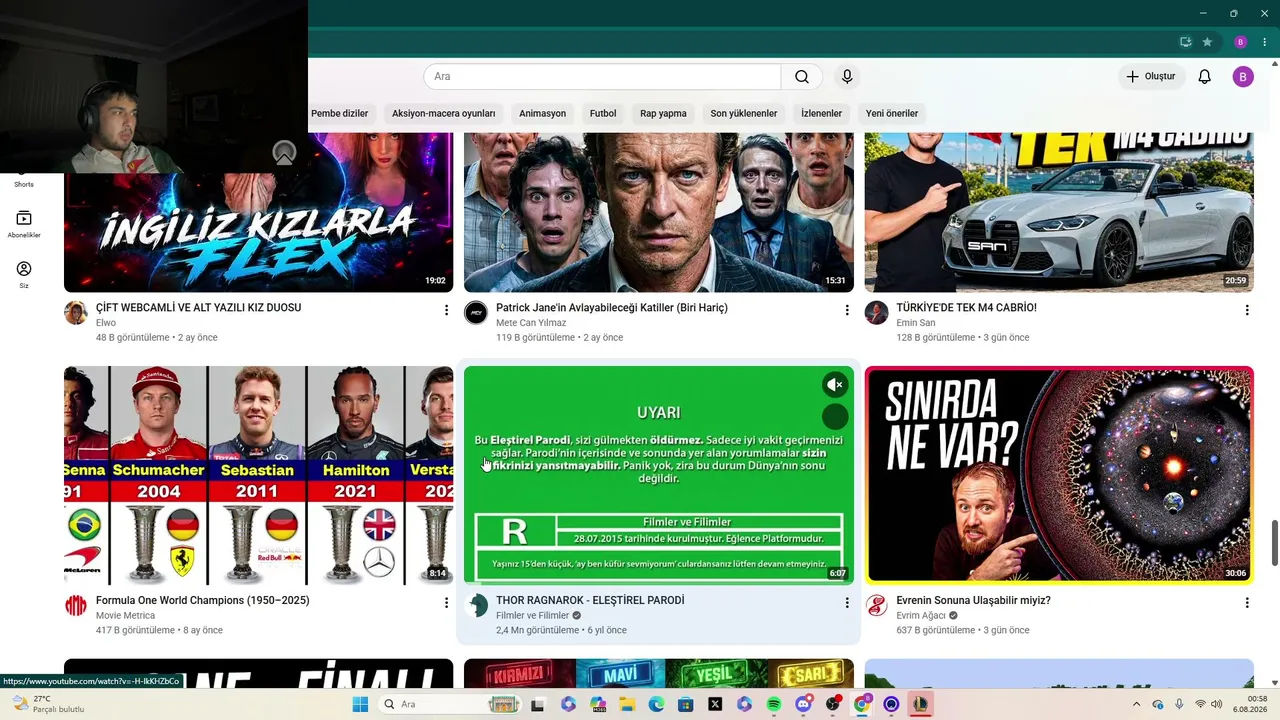Screen dimensions: 1280x720
Task: Open X app from taskbar
Action: click(715, 704)
